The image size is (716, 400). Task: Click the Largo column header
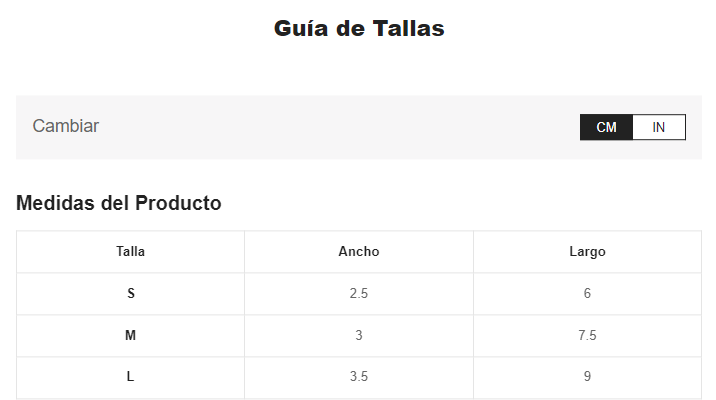pyautogui.click(x=587, y=252)
